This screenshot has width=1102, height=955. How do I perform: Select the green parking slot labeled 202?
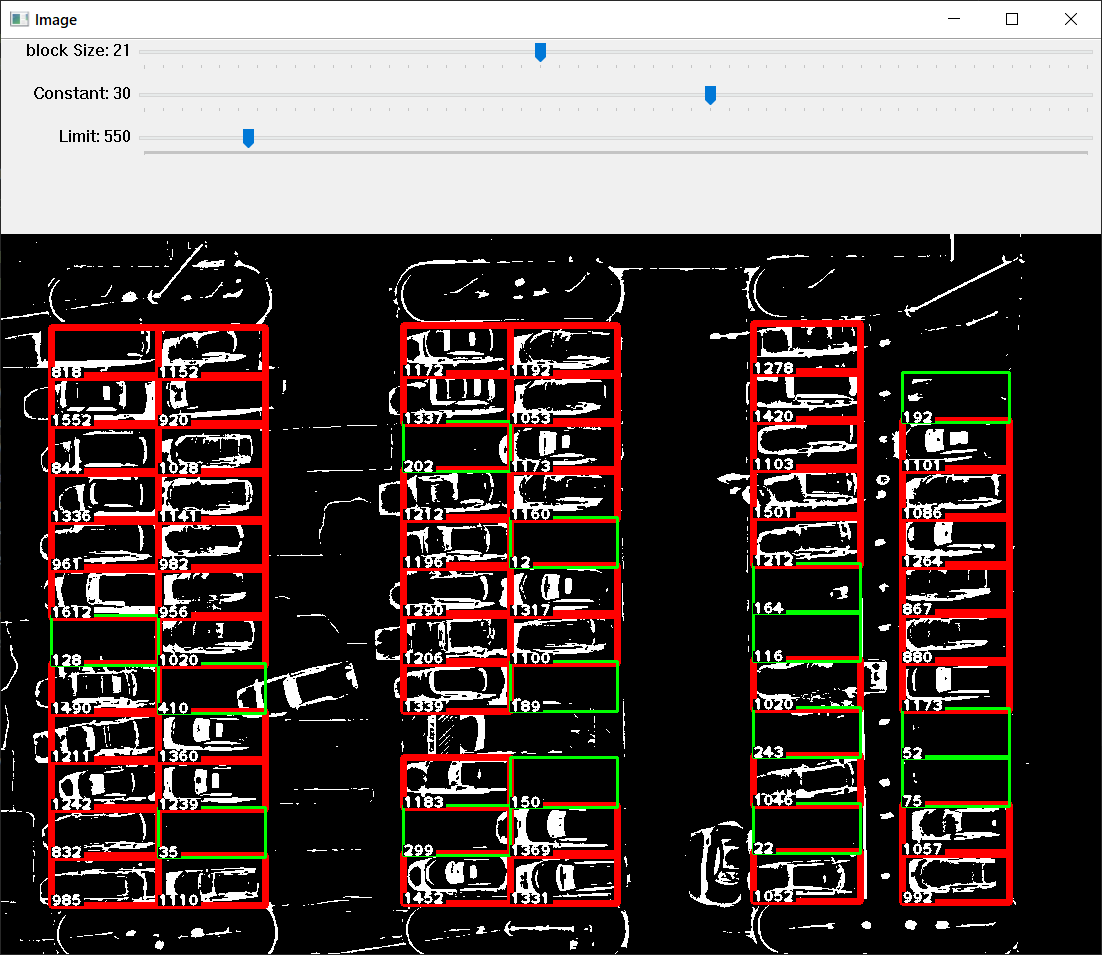[456, 447]
